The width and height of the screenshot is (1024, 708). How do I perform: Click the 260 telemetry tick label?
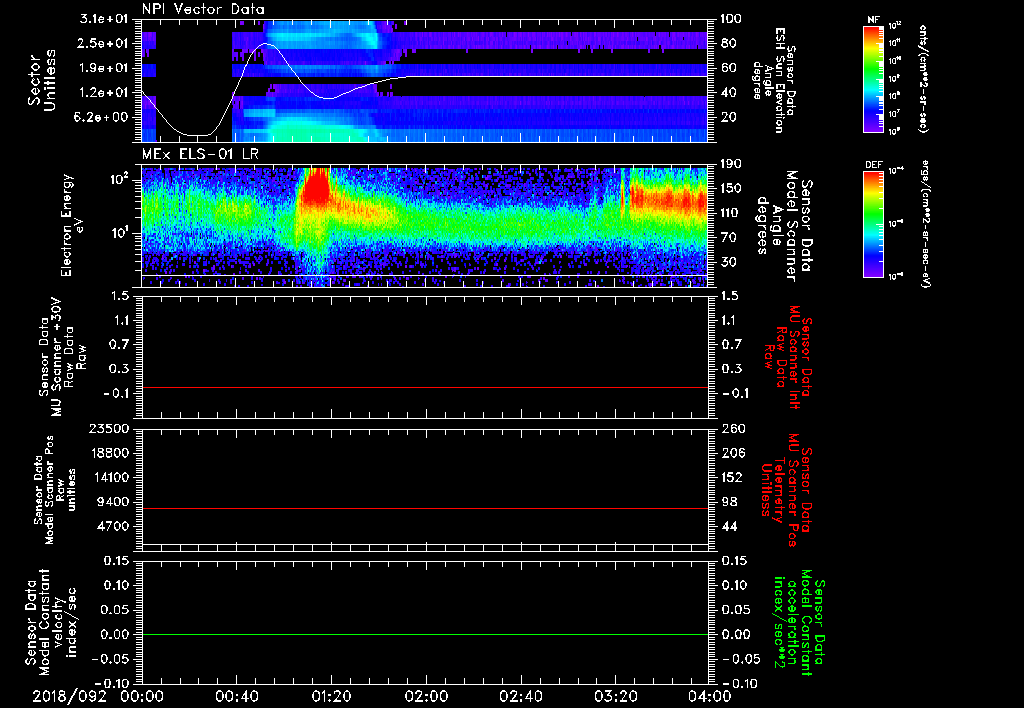731,428
